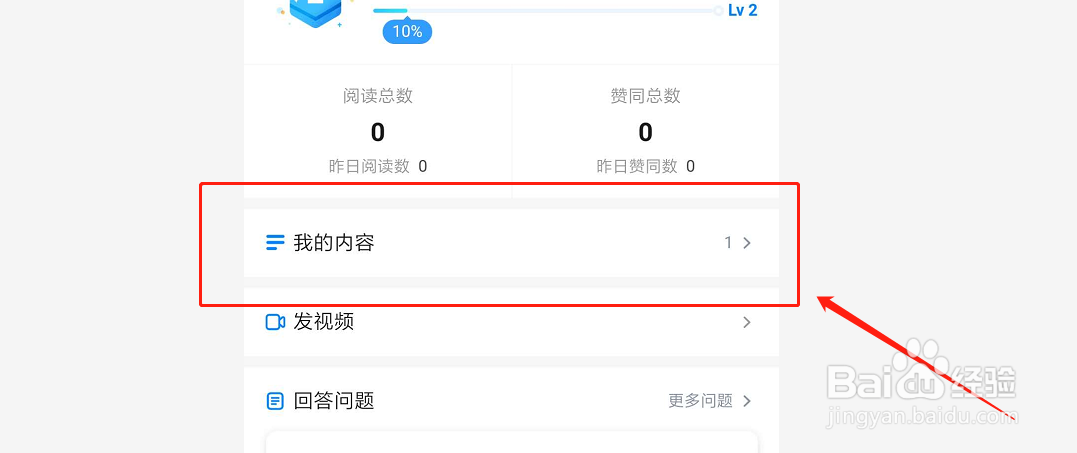Click the 赞同总数 statistic panel
Screen dimensions: 1077x453
[646, 131]
